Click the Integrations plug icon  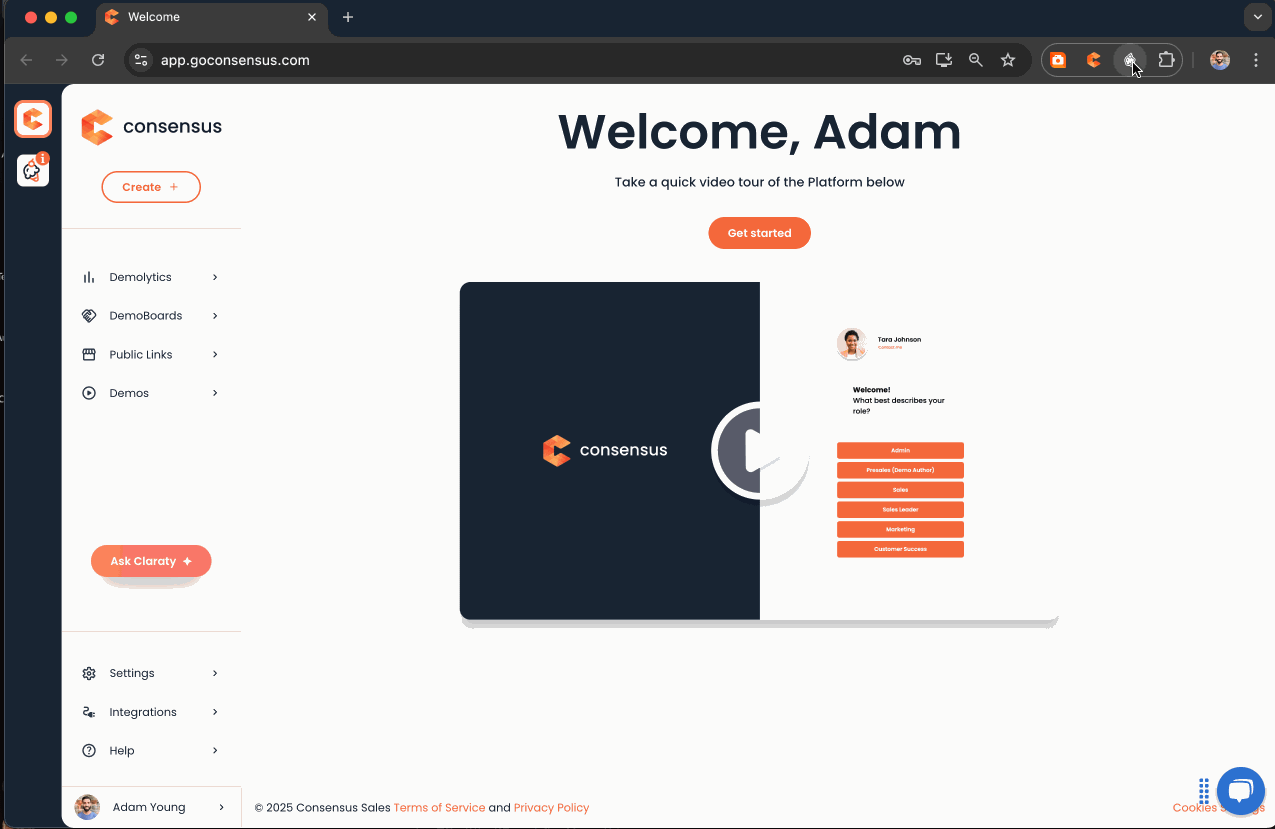[89, 712]
